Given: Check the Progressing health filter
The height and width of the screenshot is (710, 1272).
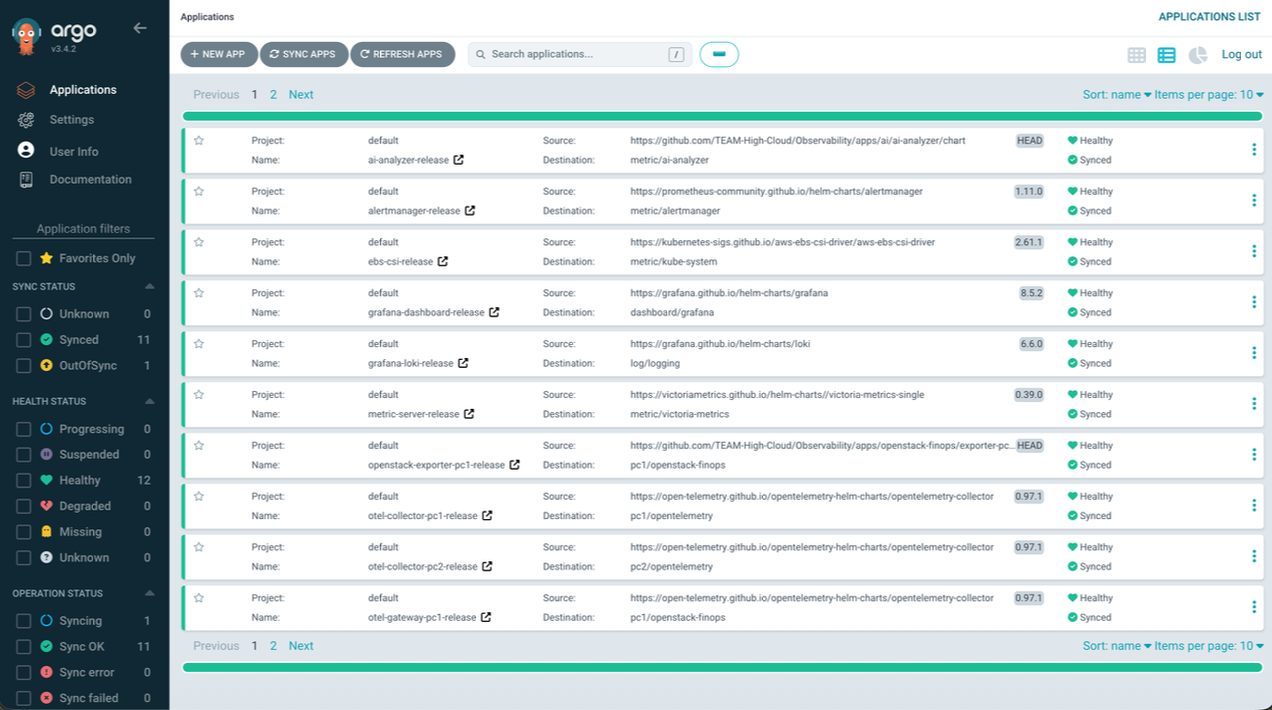Looking at the screenshot, I should (x=23, y=429).
